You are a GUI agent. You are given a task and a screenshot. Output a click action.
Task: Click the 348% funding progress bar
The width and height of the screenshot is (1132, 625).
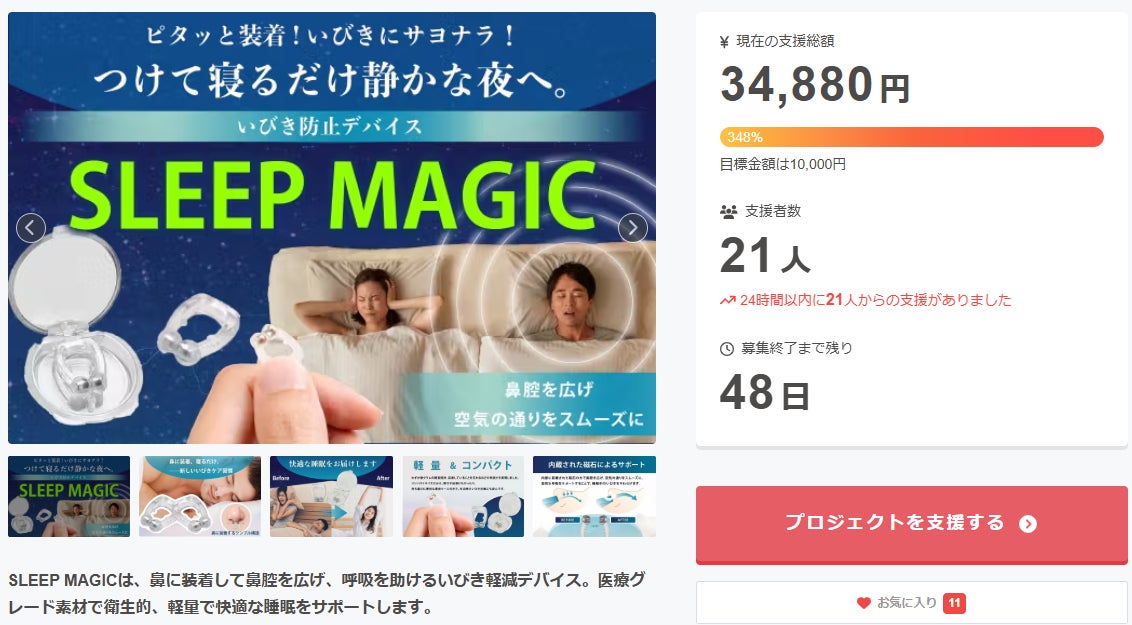[911, 137]
